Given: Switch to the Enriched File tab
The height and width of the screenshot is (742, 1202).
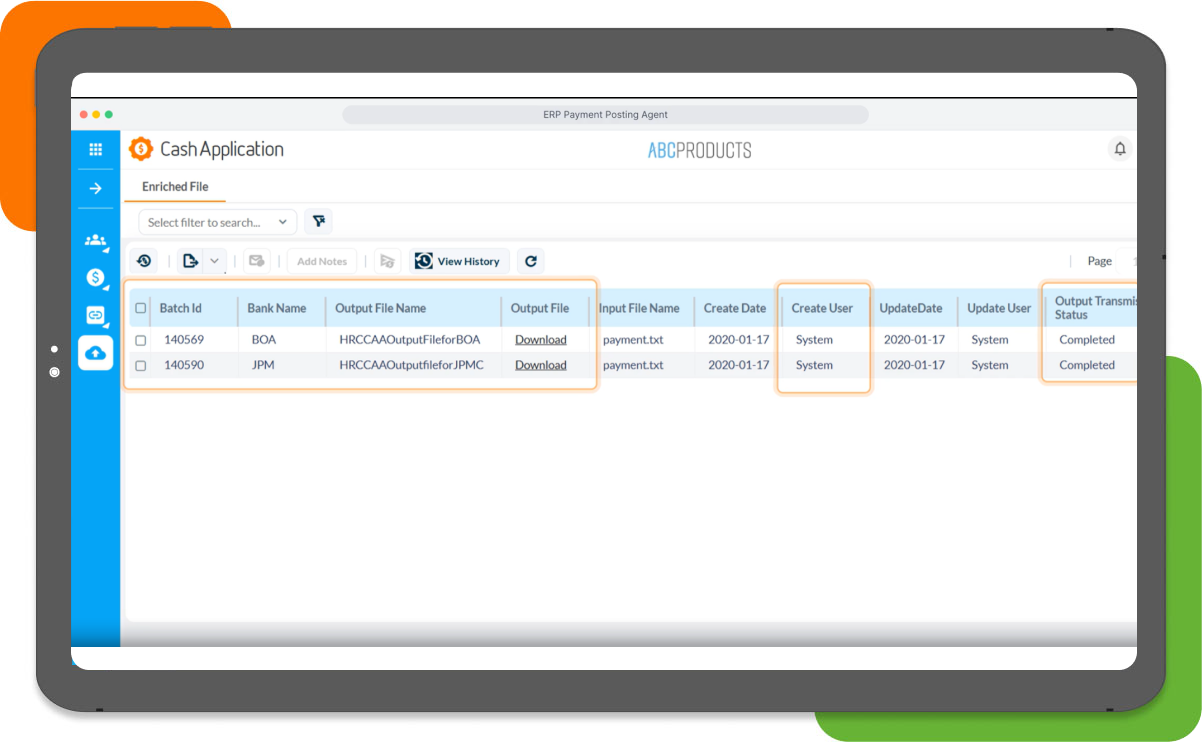Looking at the screenshot, I should tap(175, 186).
